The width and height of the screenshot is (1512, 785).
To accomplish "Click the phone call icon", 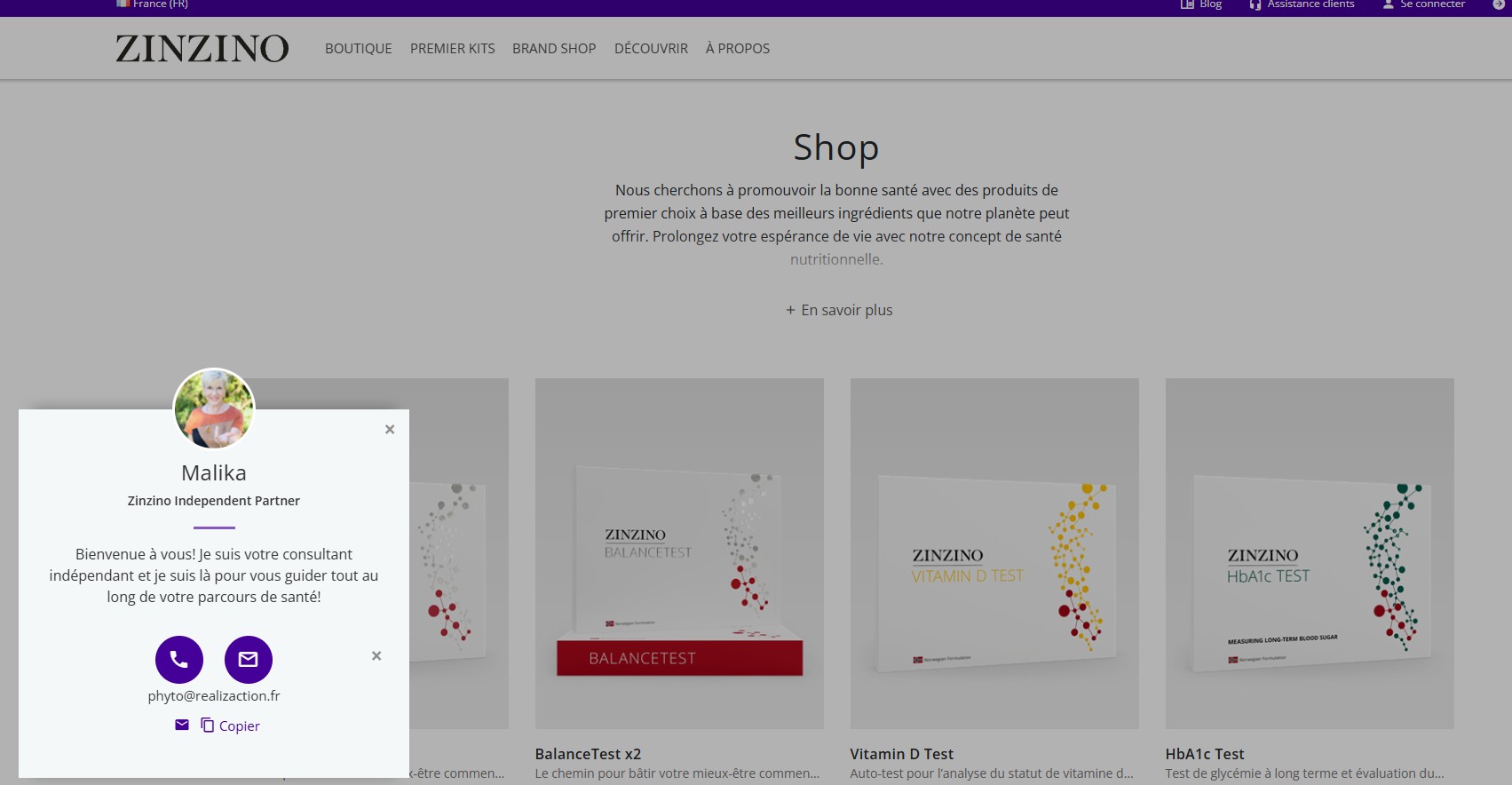I will [179, 660].
